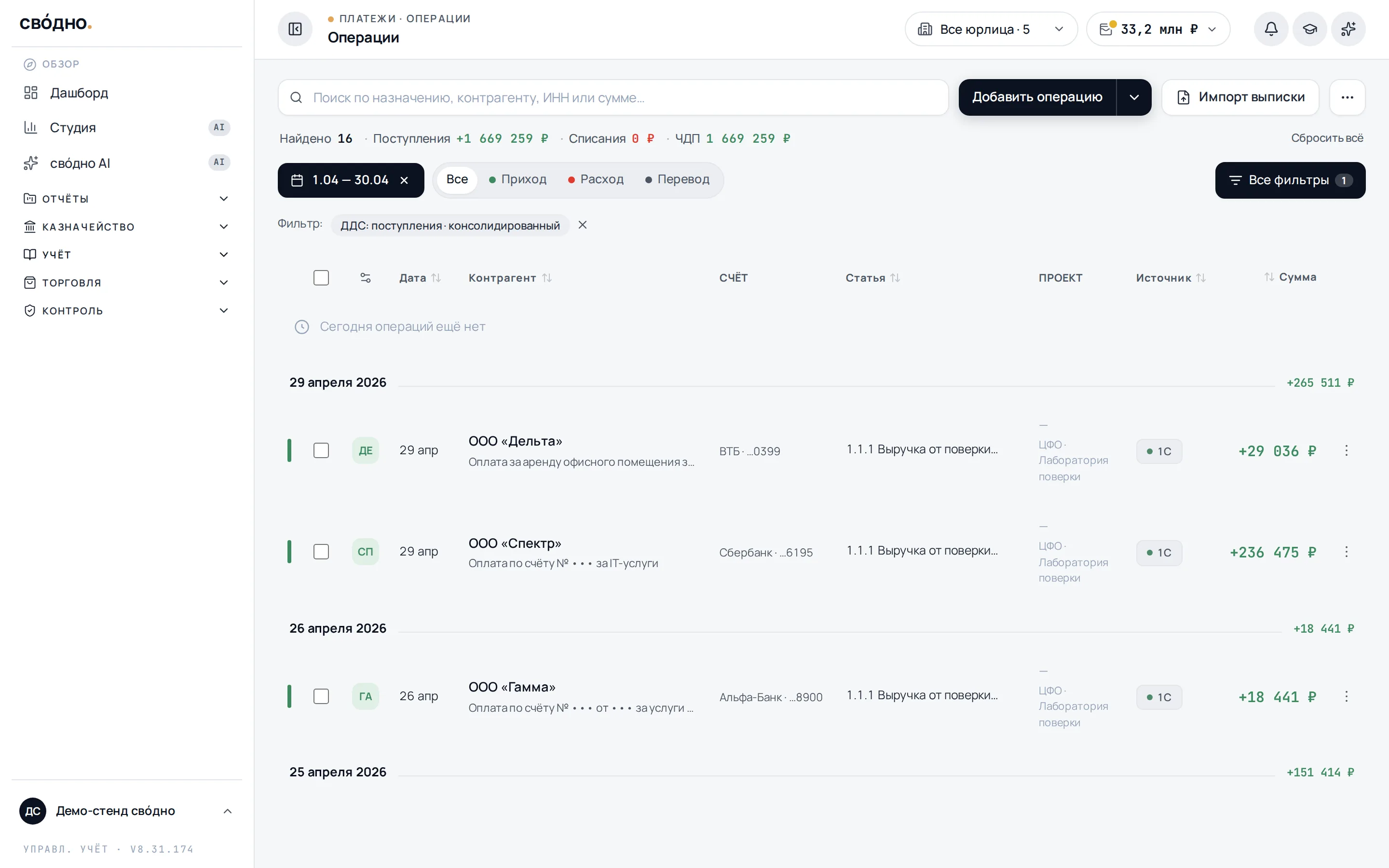Expand the КАЗНАЧЕЙСТВО section
This screenshot has width=1389, height=868.
126,227
